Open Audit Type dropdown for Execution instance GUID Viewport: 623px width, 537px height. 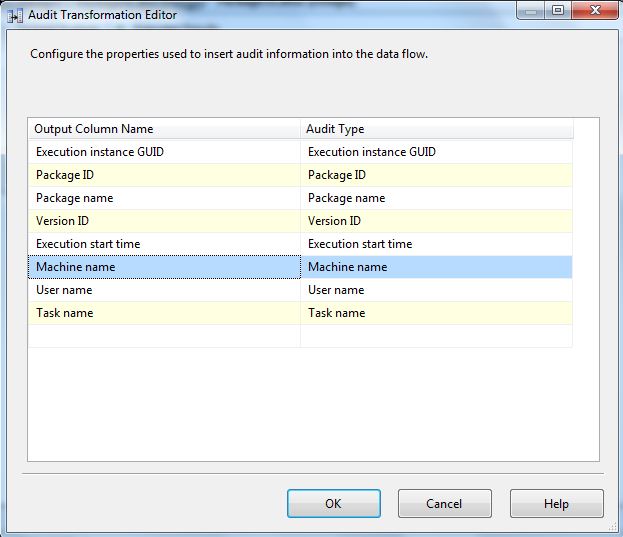pyautogui.click(x=436, y=152)
